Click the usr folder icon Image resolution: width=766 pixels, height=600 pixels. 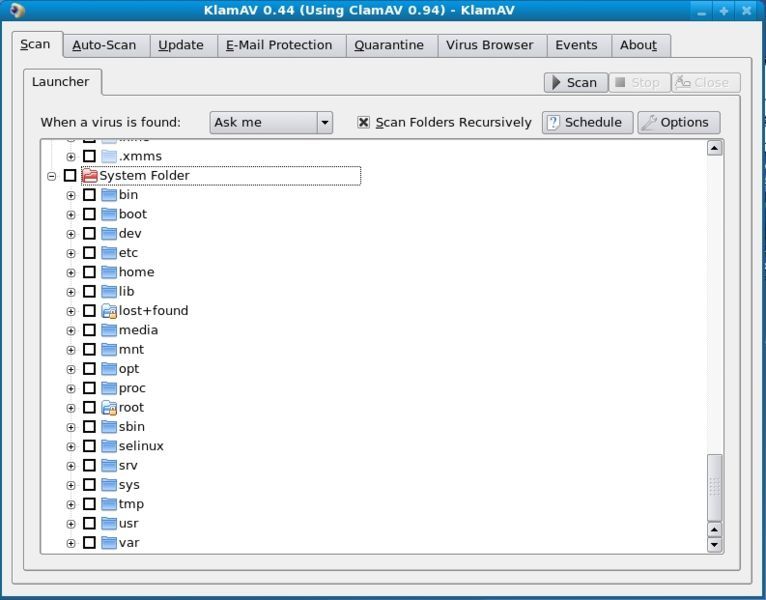109,524
